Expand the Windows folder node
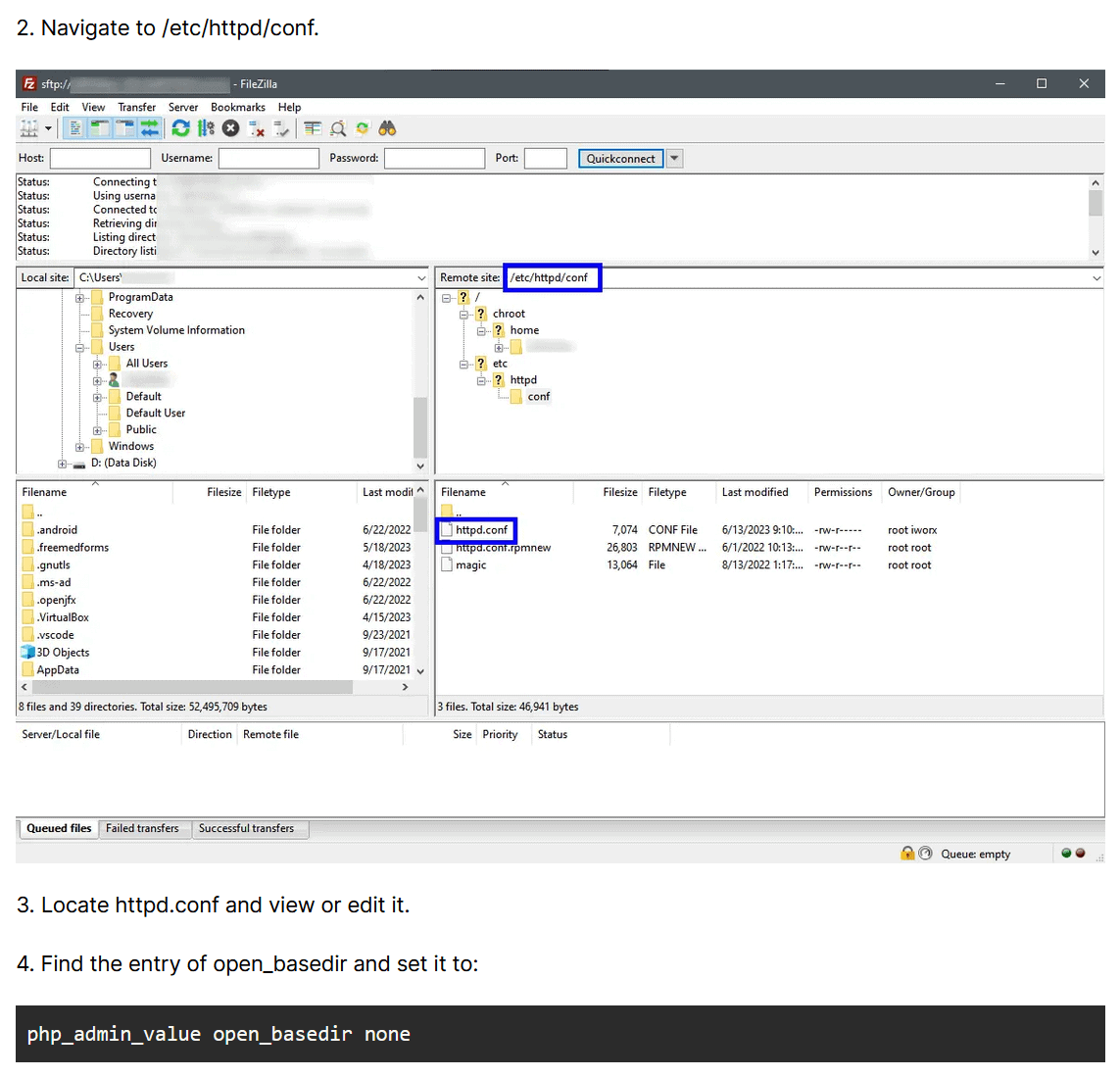The height and width of the screenshot is (1077, 1120). pos(80,447)
